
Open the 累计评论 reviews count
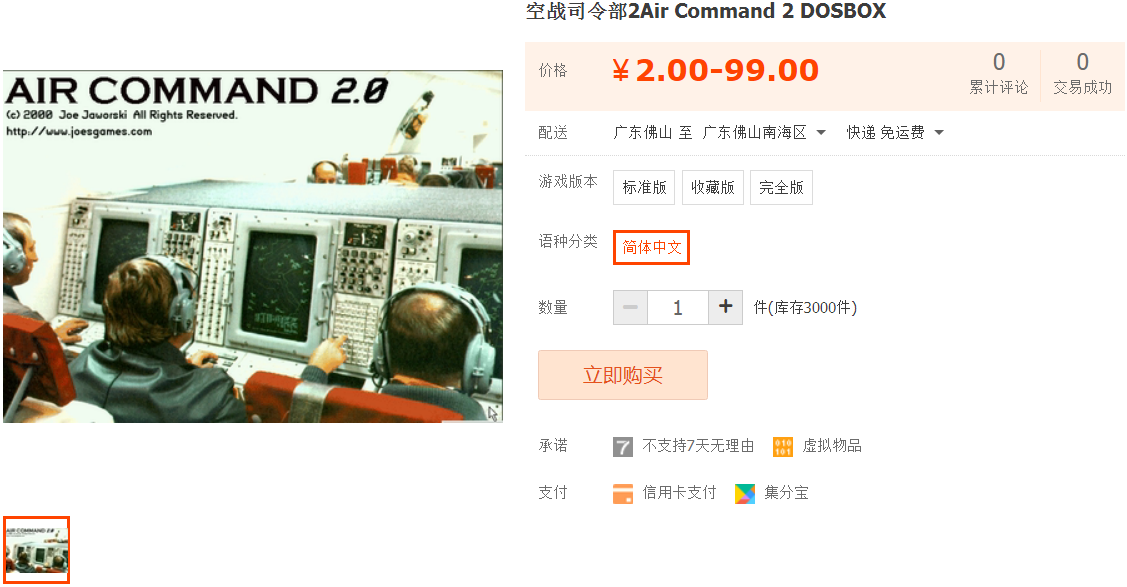point(998,73)
